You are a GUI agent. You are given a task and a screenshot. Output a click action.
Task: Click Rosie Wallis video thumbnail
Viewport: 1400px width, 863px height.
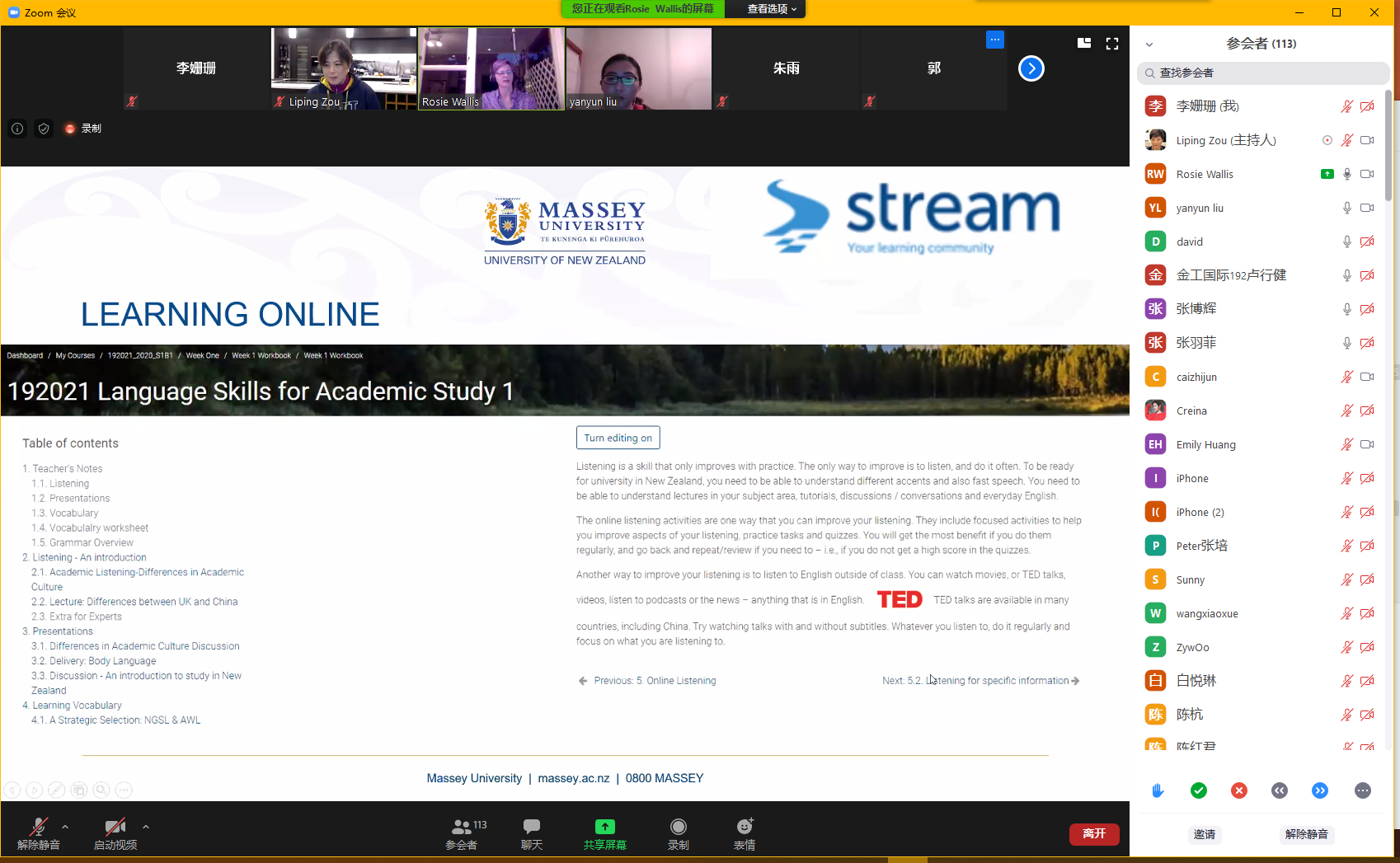[491, 68]
